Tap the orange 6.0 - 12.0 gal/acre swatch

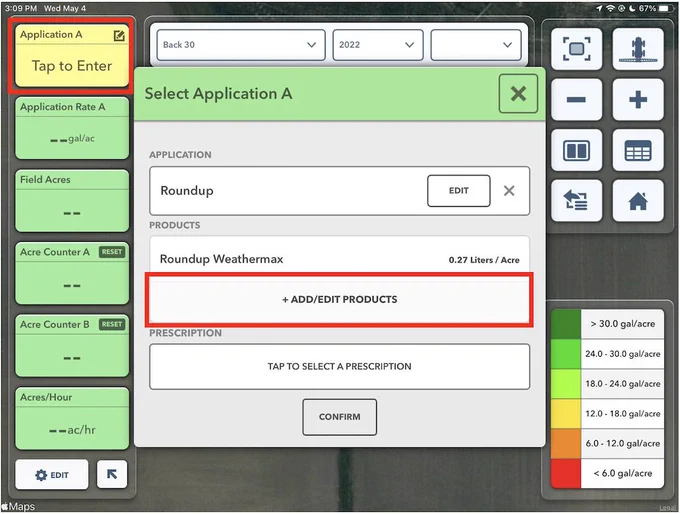pos(566,444)
